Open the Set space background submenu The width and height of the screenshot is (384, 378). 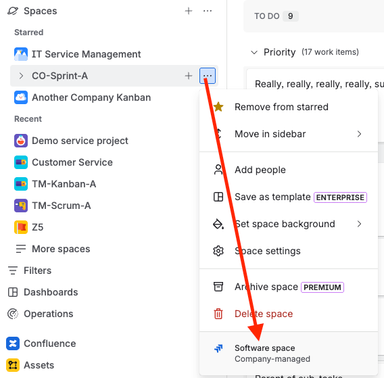289,224
